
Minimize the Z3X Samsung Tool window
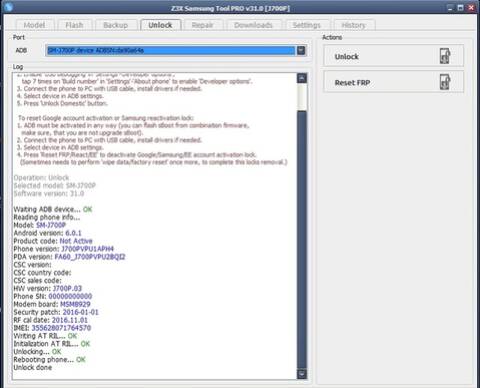(450, 8)
